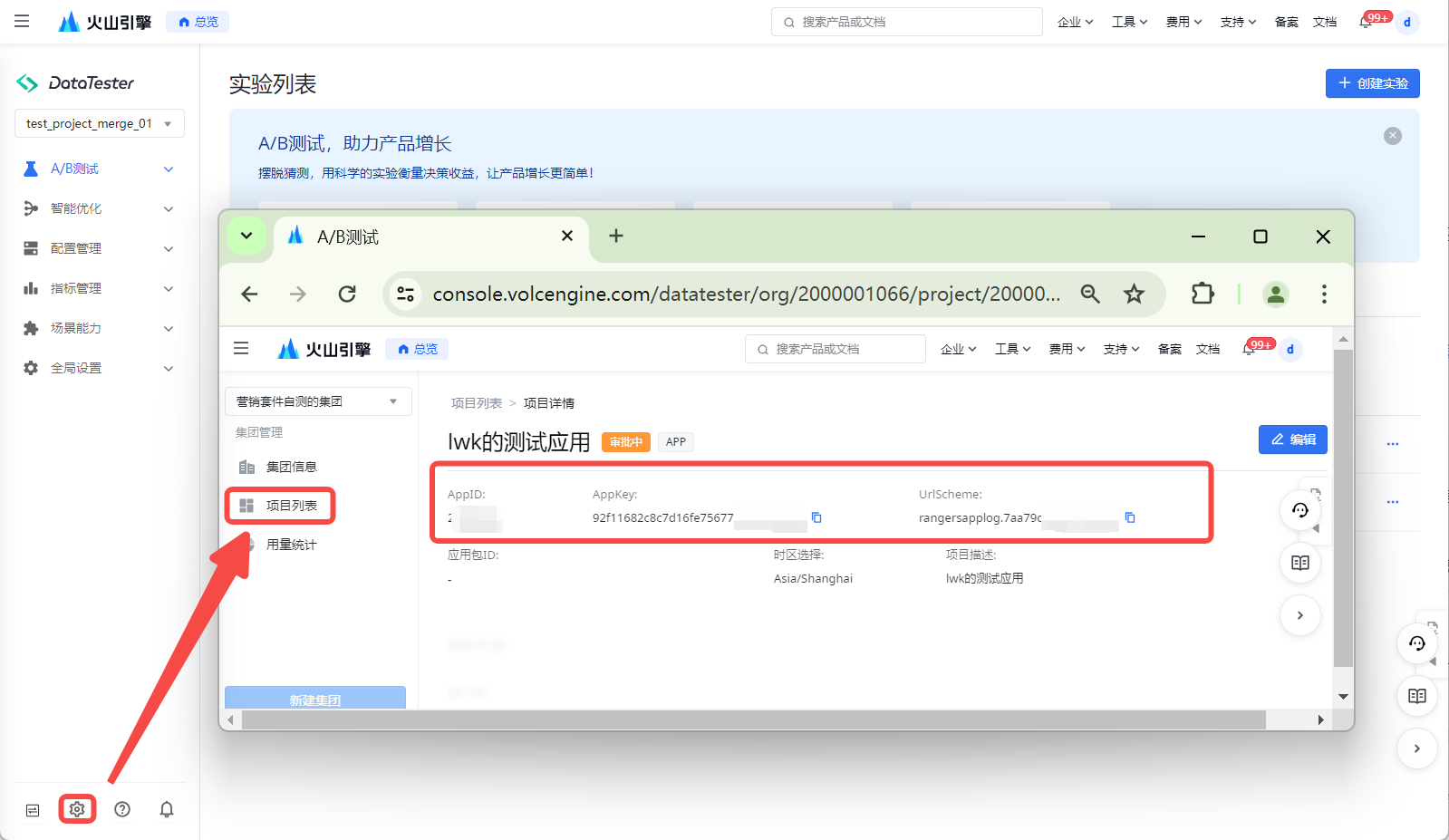The width and height of the screenshot is (1449, 840).
Task: Click the floating right-arrow button inside popup
Action: [x=1300, y=615]
